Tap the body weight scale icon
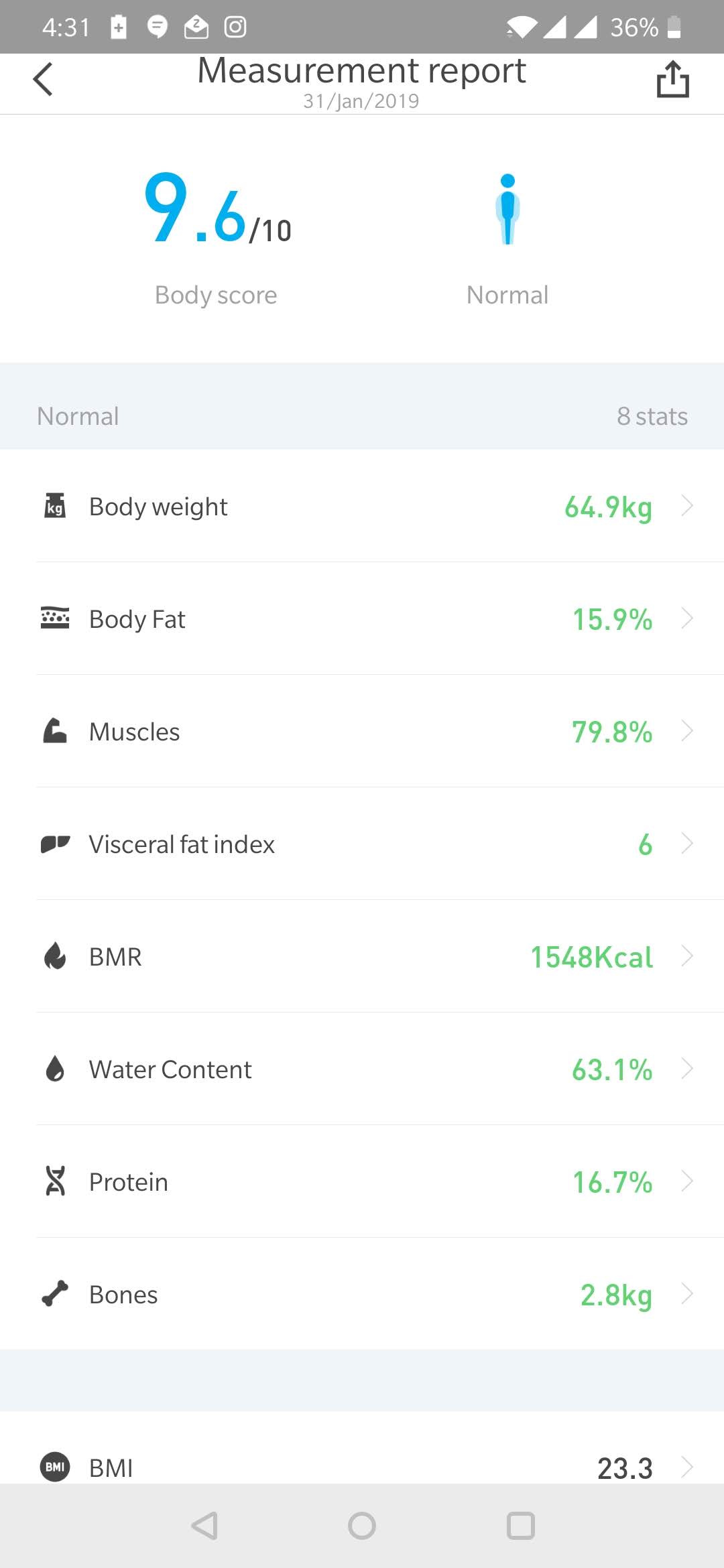This screenshot has width=724, height=1568. [x=55, y=506]
